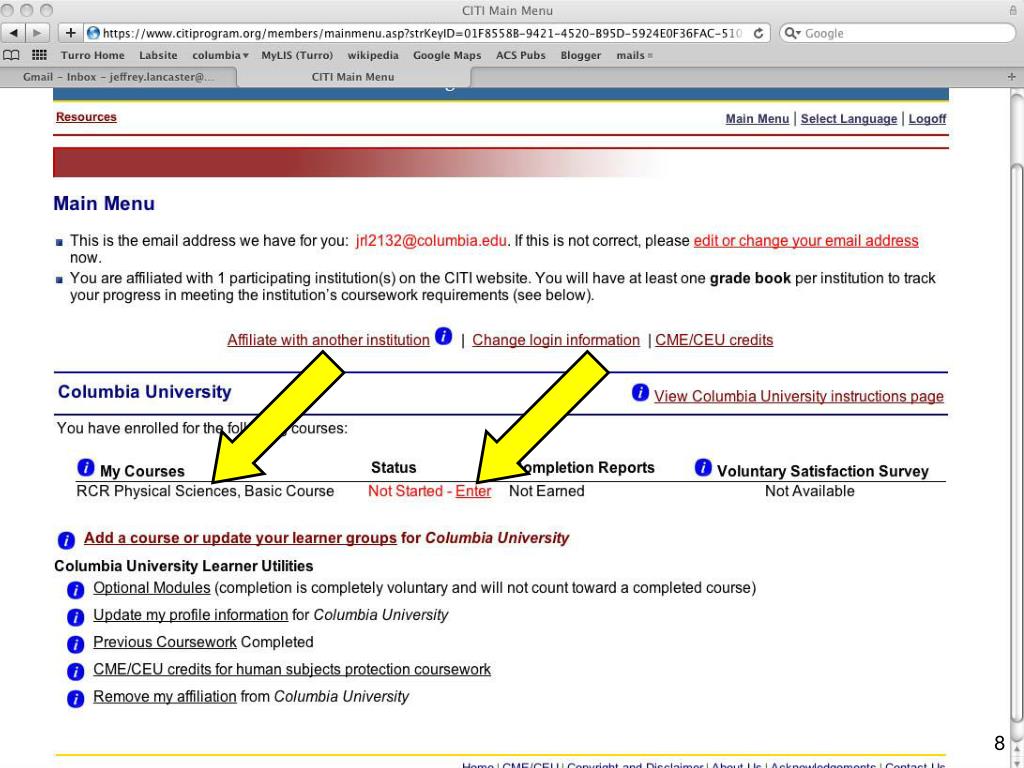Click info icon beside Remove my affiliation
Viewport: 1024px width, 768px height.
click(76, 699)
